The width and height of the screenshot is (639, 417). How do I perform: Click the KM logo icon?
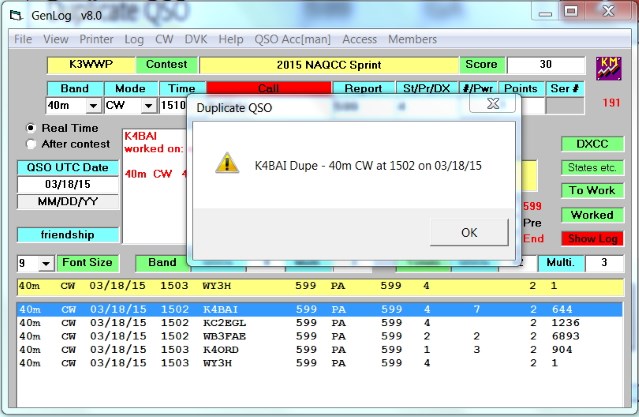point(608,69)
